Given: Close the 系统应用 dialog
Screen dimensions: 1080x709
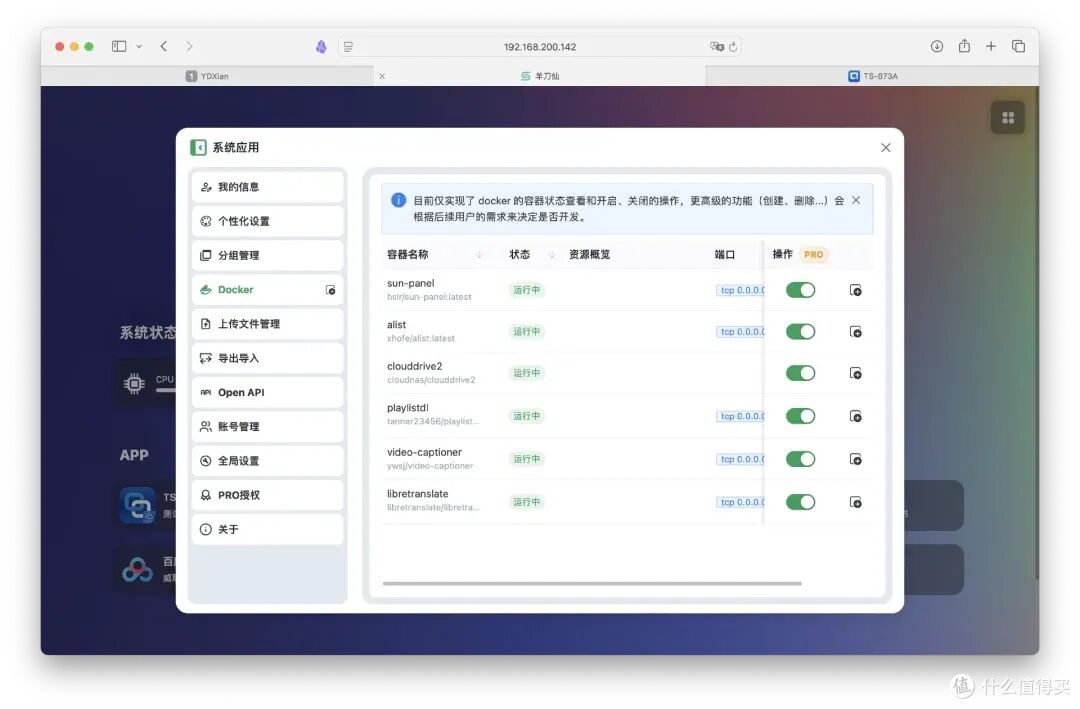Looking at the screenshot, I should pos(886,147).
